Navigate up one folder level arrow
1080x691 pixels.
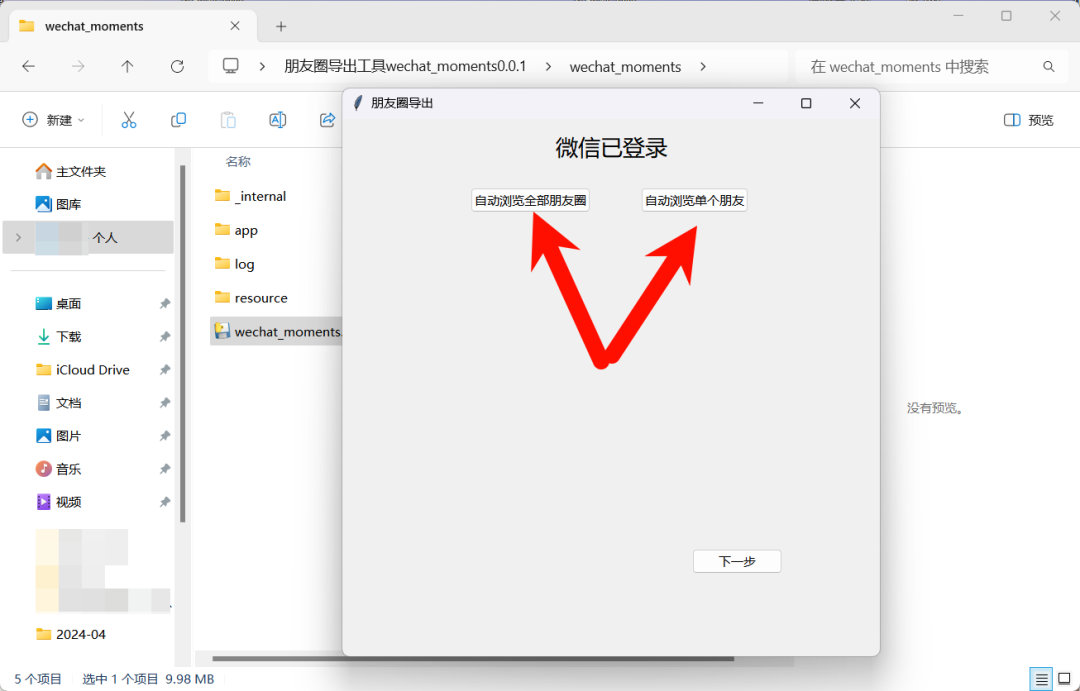pyautogui.click(x=127, y=67)
